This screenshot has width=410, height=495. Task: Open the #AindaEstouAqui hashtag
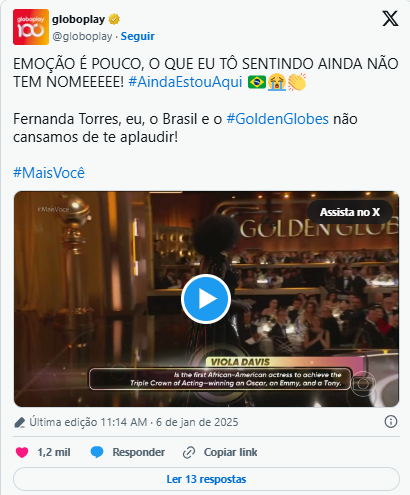coord(185,82)
